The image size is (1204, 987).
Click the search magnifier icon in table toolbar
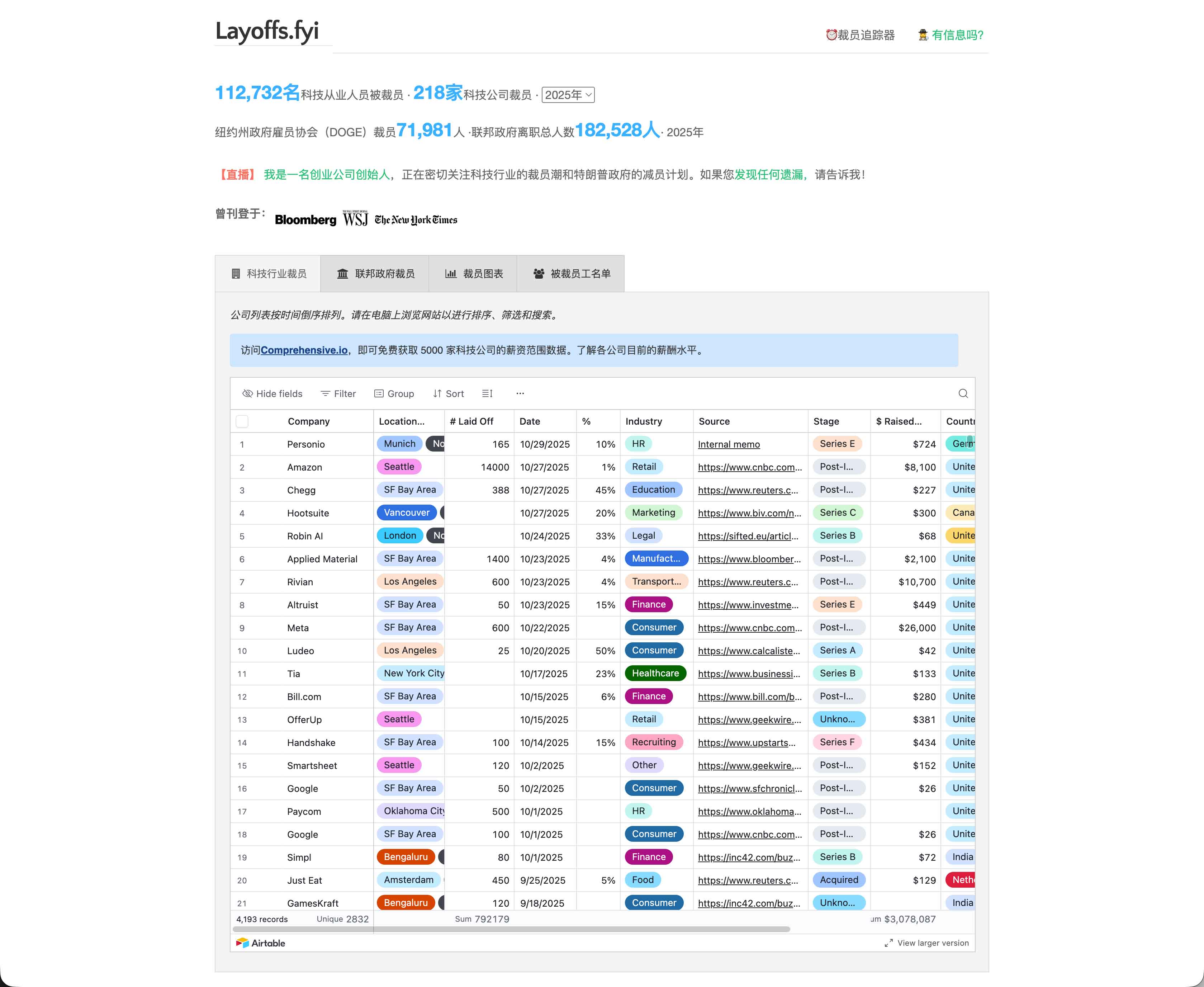(x=963, y=393)
